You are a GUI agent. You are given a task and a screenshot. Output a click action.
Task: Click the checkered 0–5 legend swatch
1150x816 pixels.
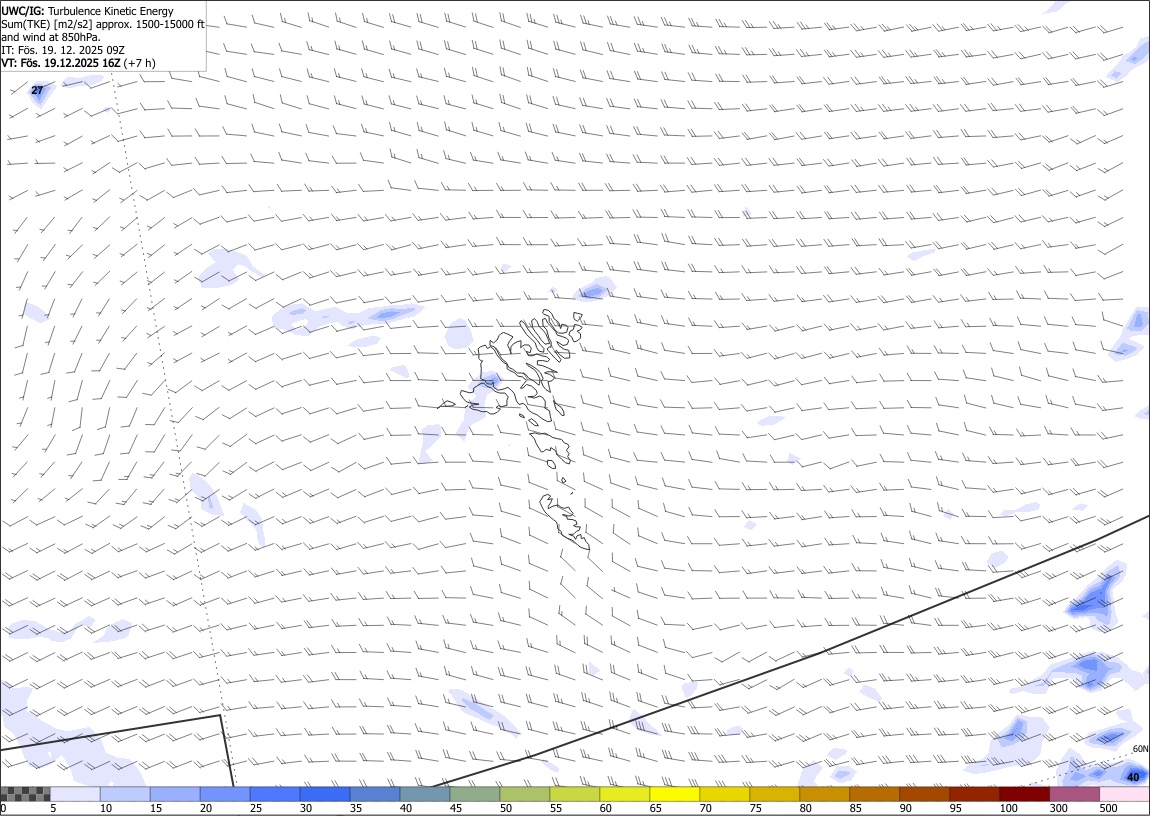point(25,794)
